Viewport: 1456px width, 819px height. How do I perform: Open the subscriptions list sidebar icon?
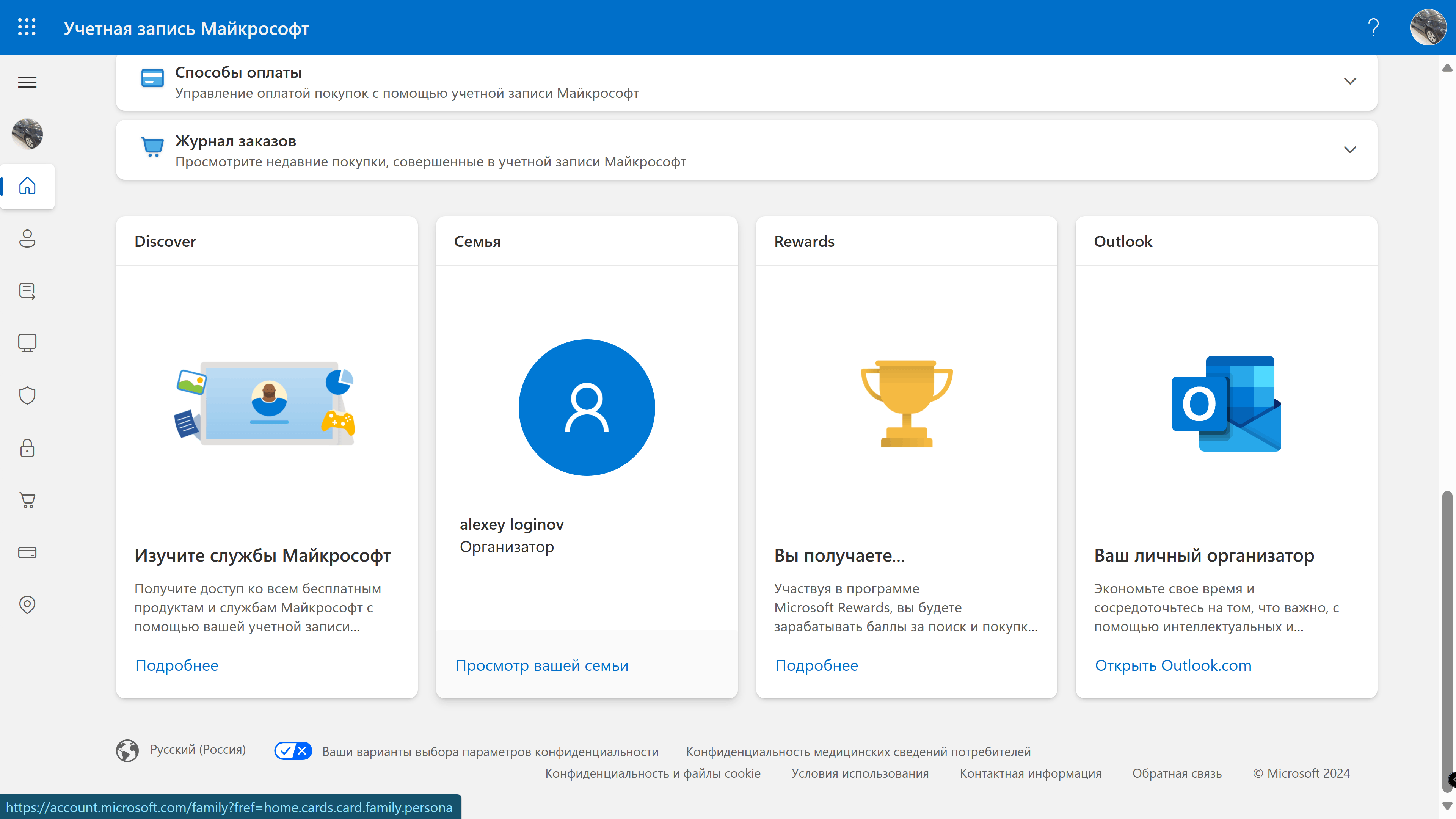point(27,290)
